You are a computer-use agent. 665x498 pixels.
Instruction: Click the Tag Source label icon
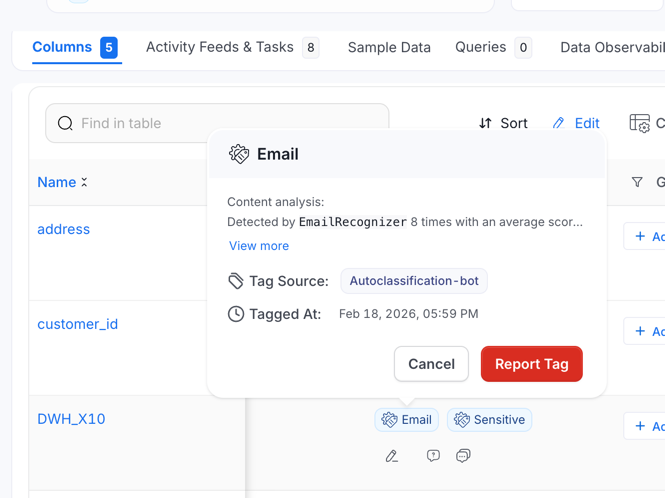click(x=236, y=281)
